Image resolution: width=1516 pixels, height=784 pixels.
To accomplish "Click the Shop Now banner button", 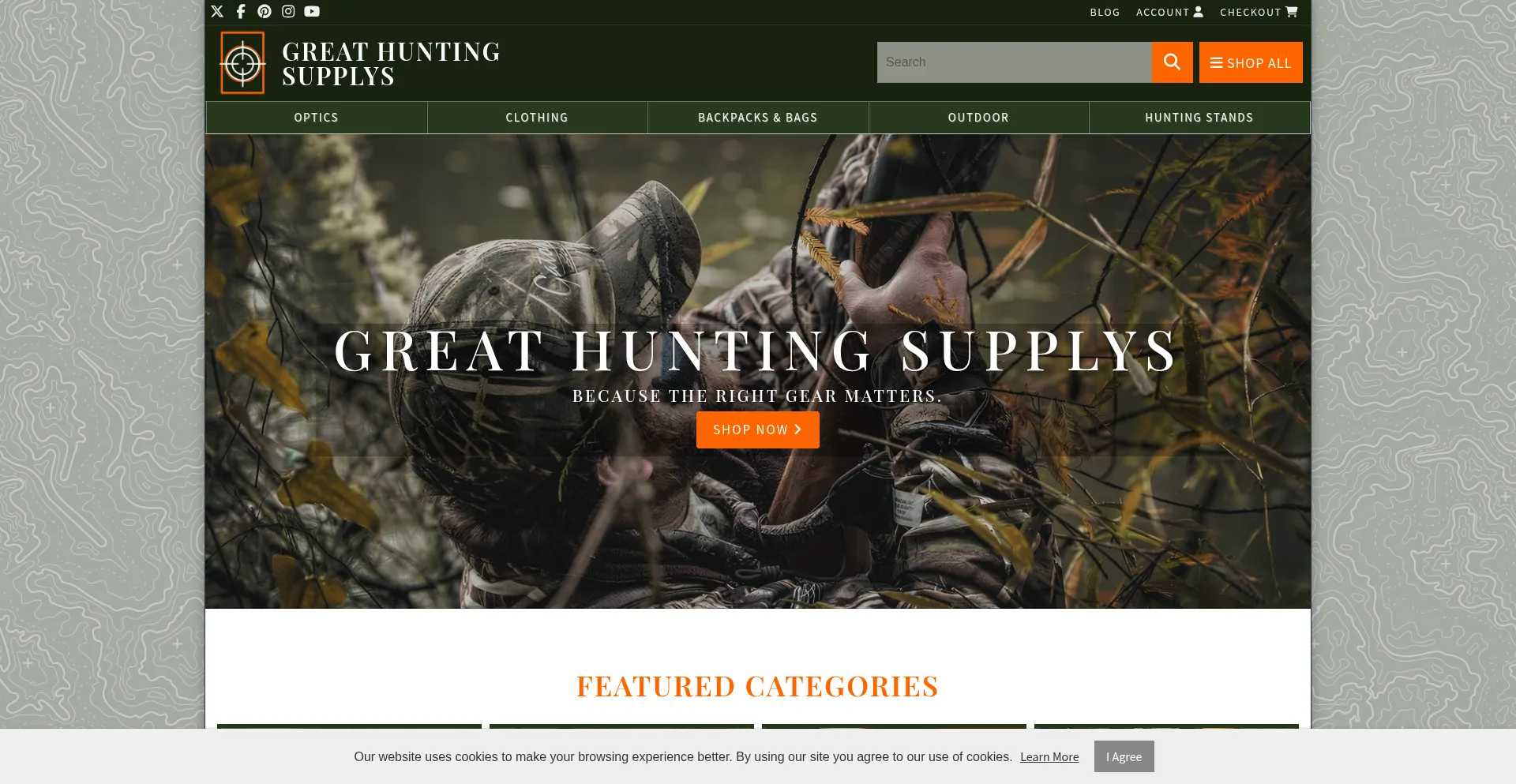I will tap(758, 430).
